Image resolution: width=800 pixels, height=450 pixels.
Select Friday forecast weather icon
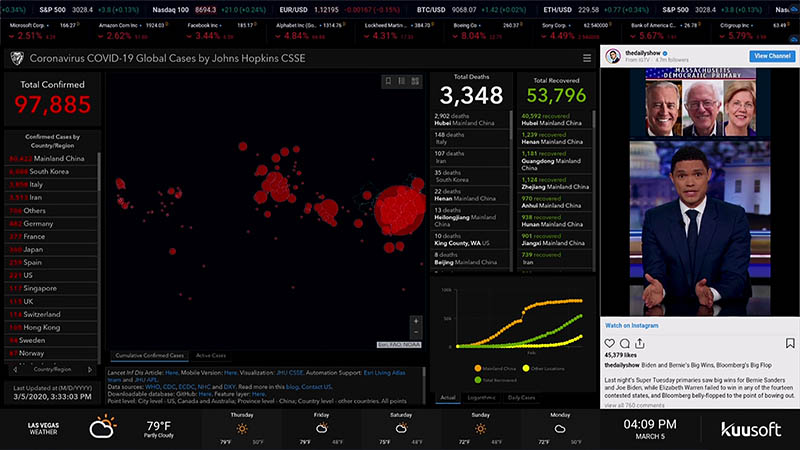[321, 429]
